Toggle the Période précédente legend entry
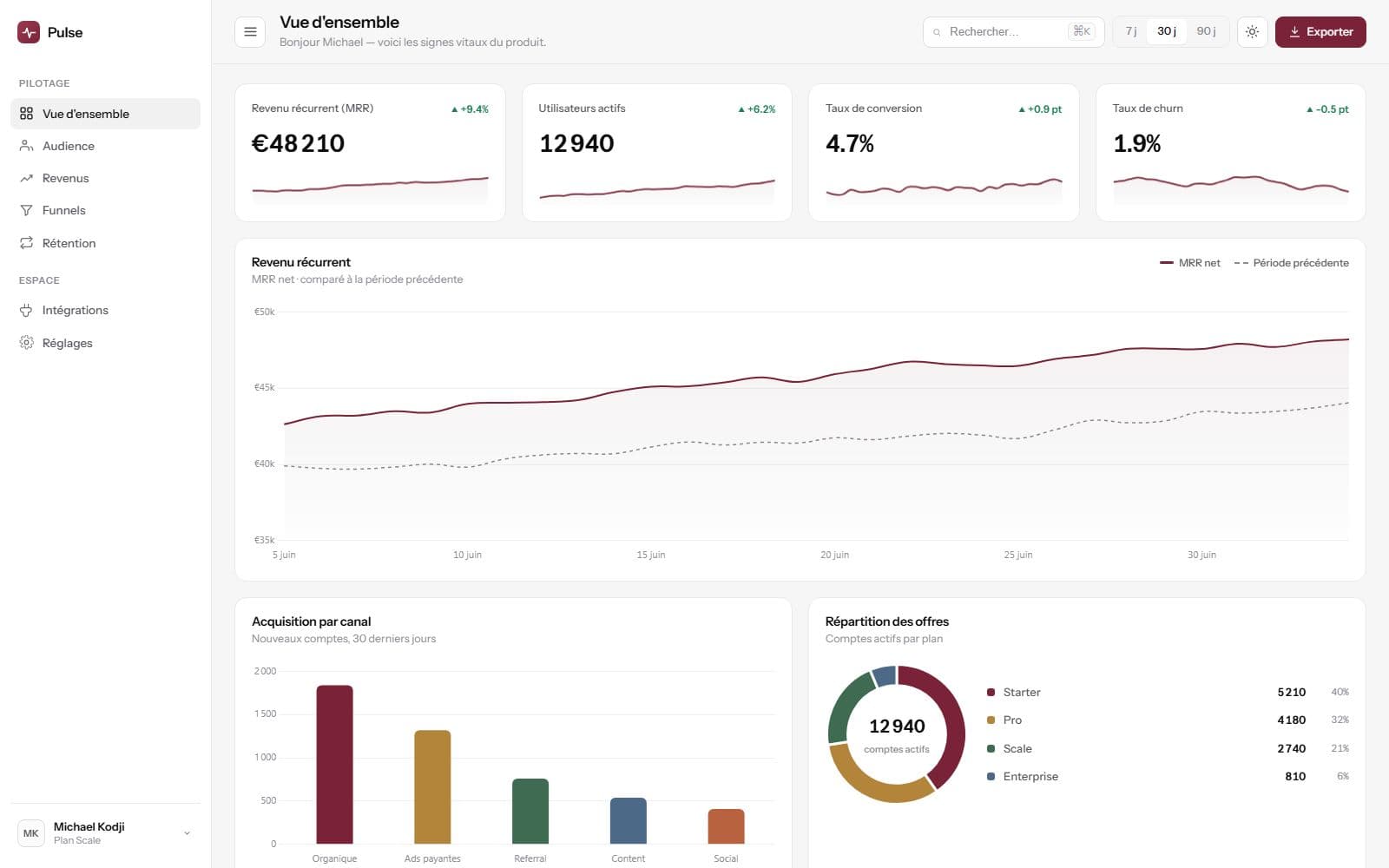The width and height of the screenshot is (1389, 868). click(1291, 263)
